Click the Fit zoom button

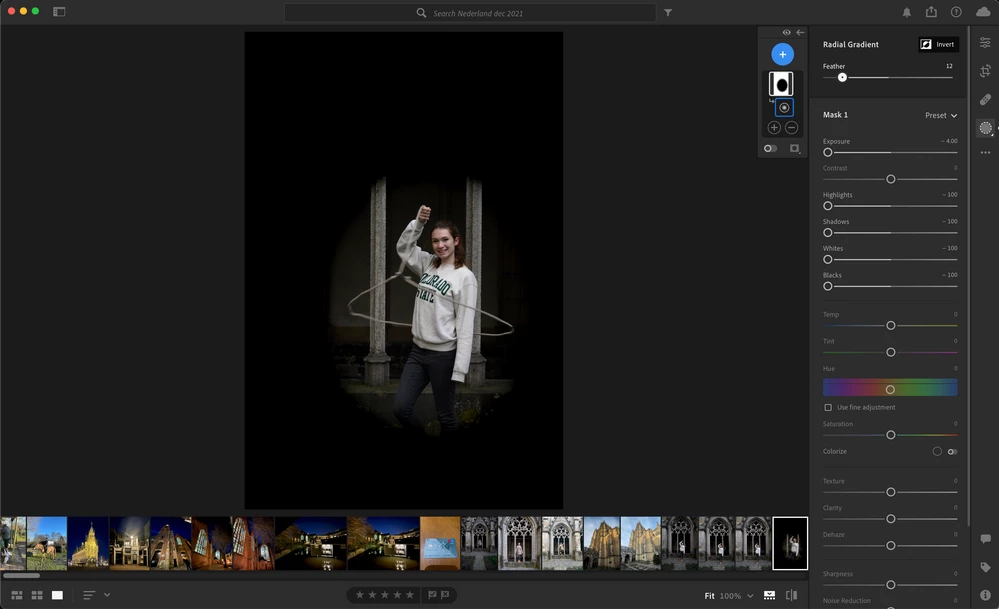pos(709,596)
